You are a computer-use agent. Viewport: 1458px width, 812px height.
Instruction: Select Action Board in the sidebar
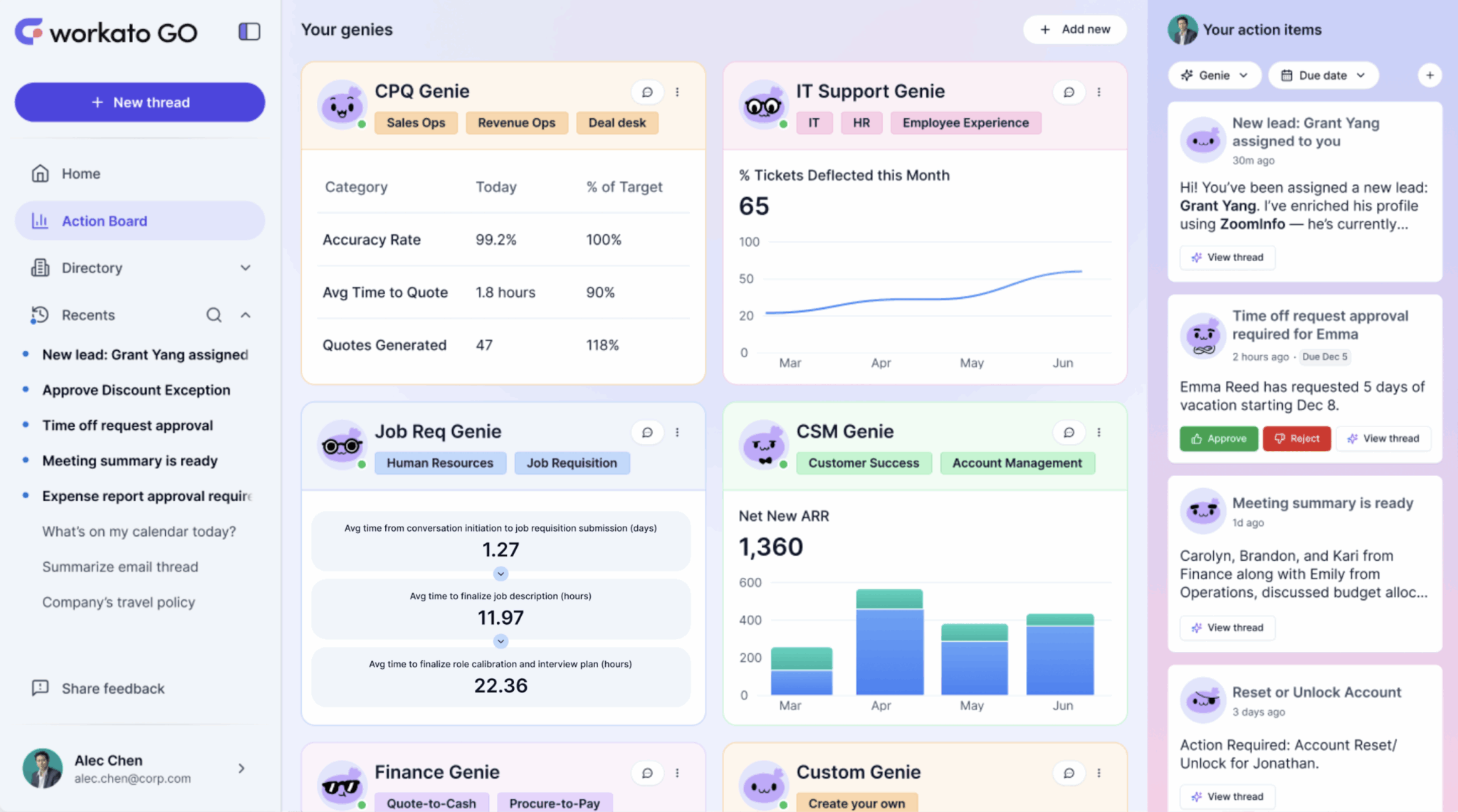tap(140, 221)
